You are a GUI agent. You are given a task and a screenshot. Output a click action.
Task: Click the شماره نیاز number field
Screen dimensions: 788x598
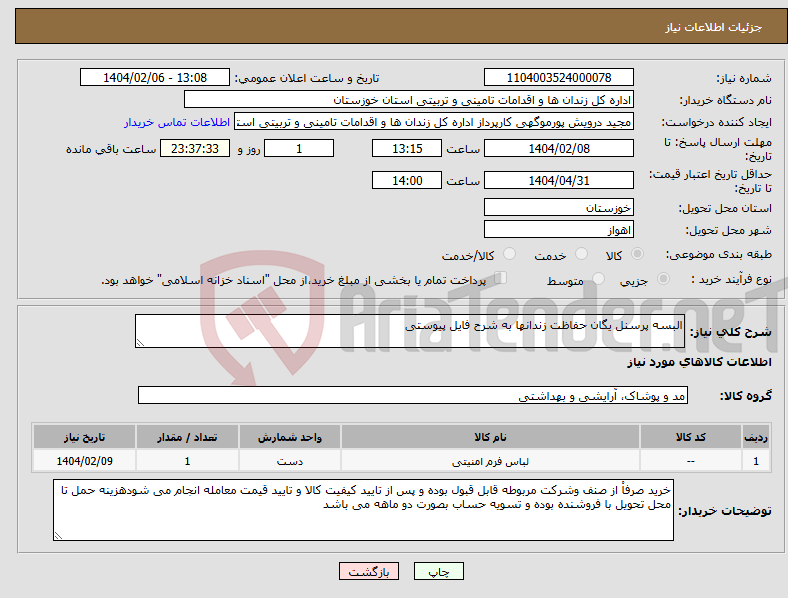pyautogui.click(x=558, y=77)
